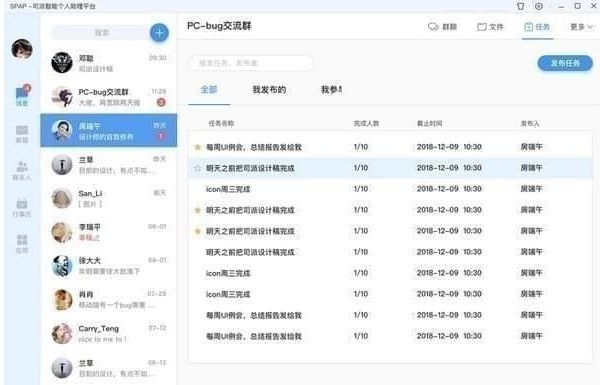Switch to the 我发布的 tab
Image resolution: width=600 pixels, height=385 pixels.
point(269,90)
